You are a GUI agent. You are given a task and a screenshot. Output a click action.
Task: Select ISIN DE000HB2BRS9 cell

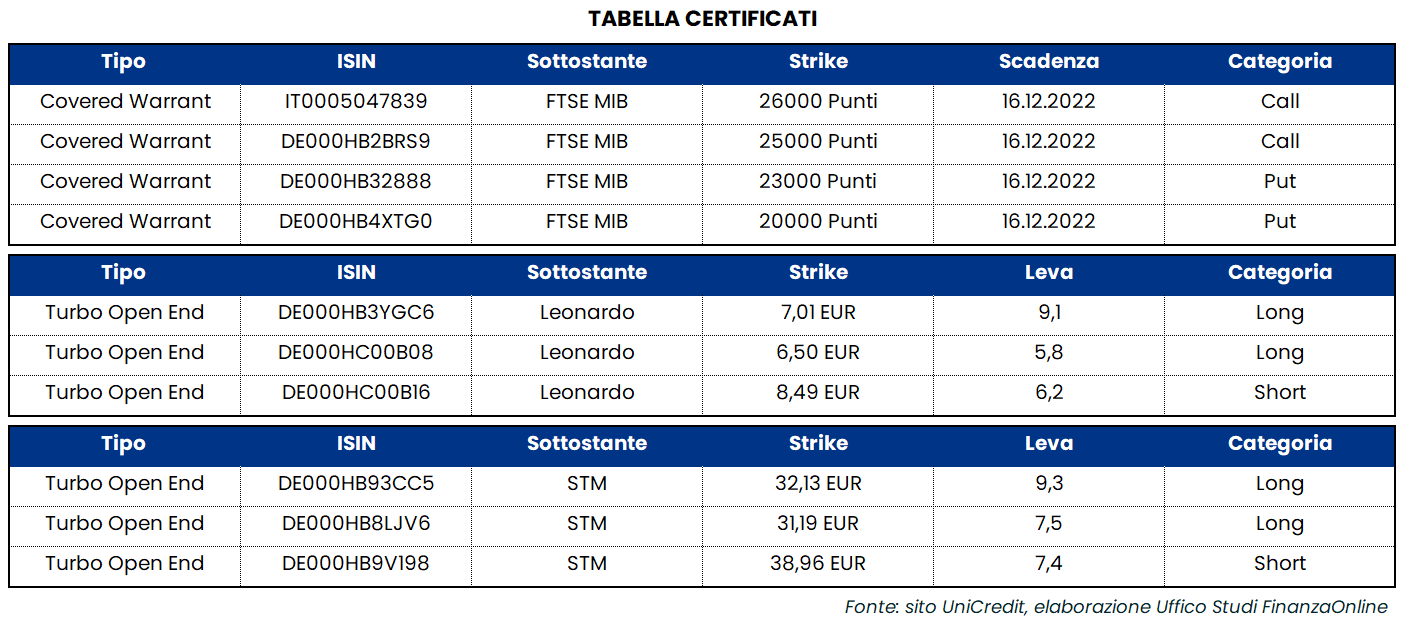coord(356,141)
